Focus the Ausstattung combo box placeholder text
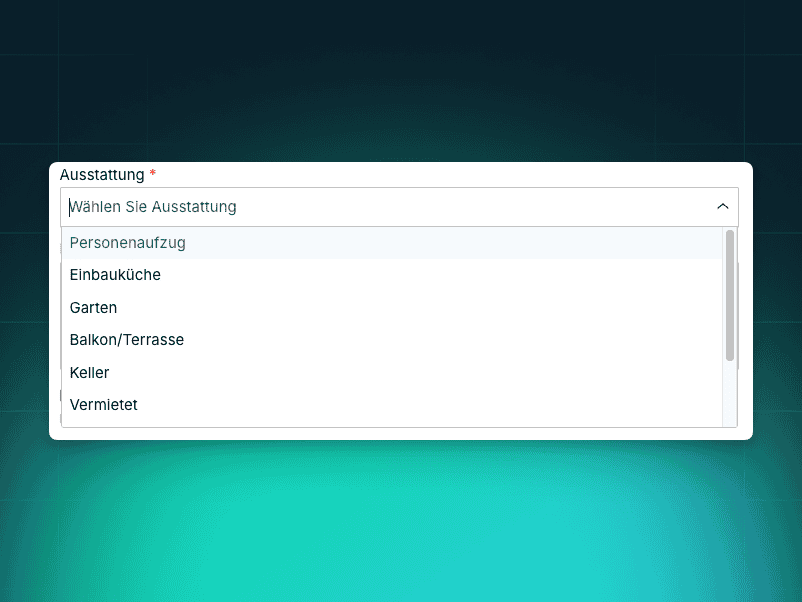 click(x=153, y=207)
